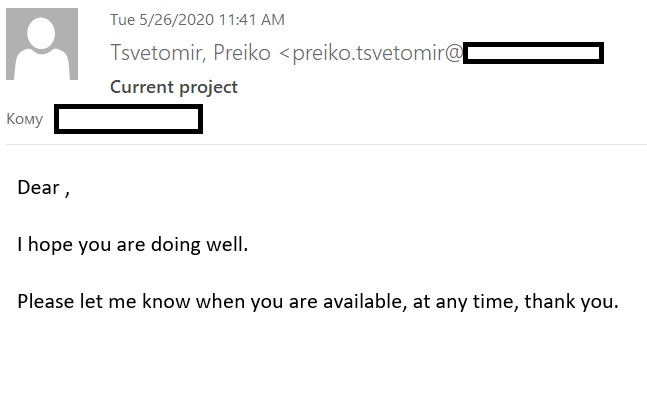The image size is (647, 406).
Task: Click the redacted domain box after the email
Action: click(x=533, y=53)
